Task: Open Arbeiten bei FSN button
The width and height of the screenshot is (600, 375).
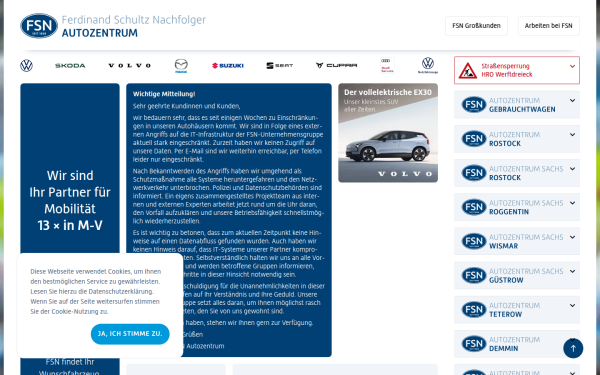Action: coord(548,26)
